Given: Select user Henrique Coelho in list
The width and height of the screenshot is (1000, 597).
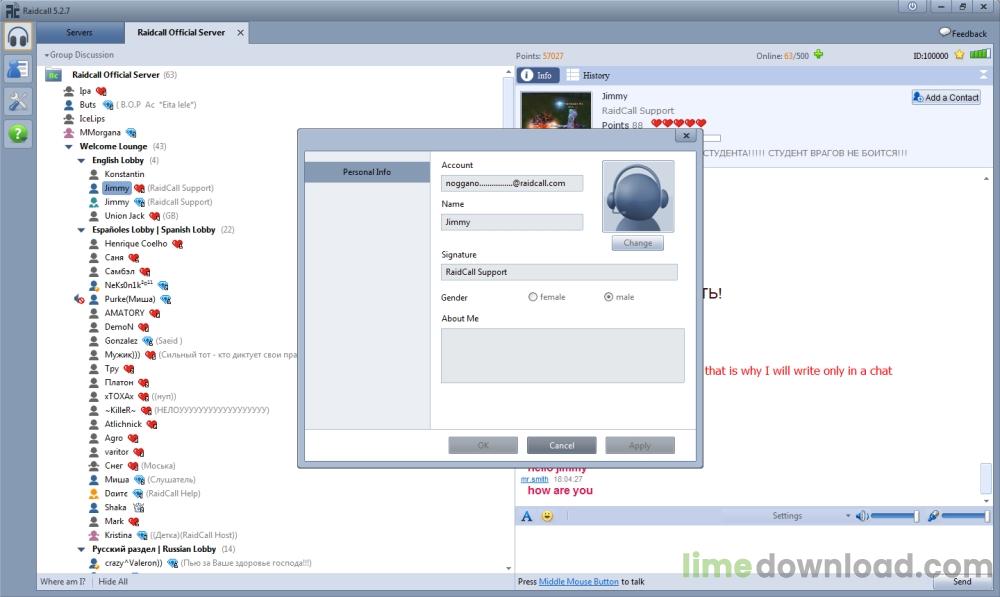Looking at the screenshot, I should [x=136, y=244].
